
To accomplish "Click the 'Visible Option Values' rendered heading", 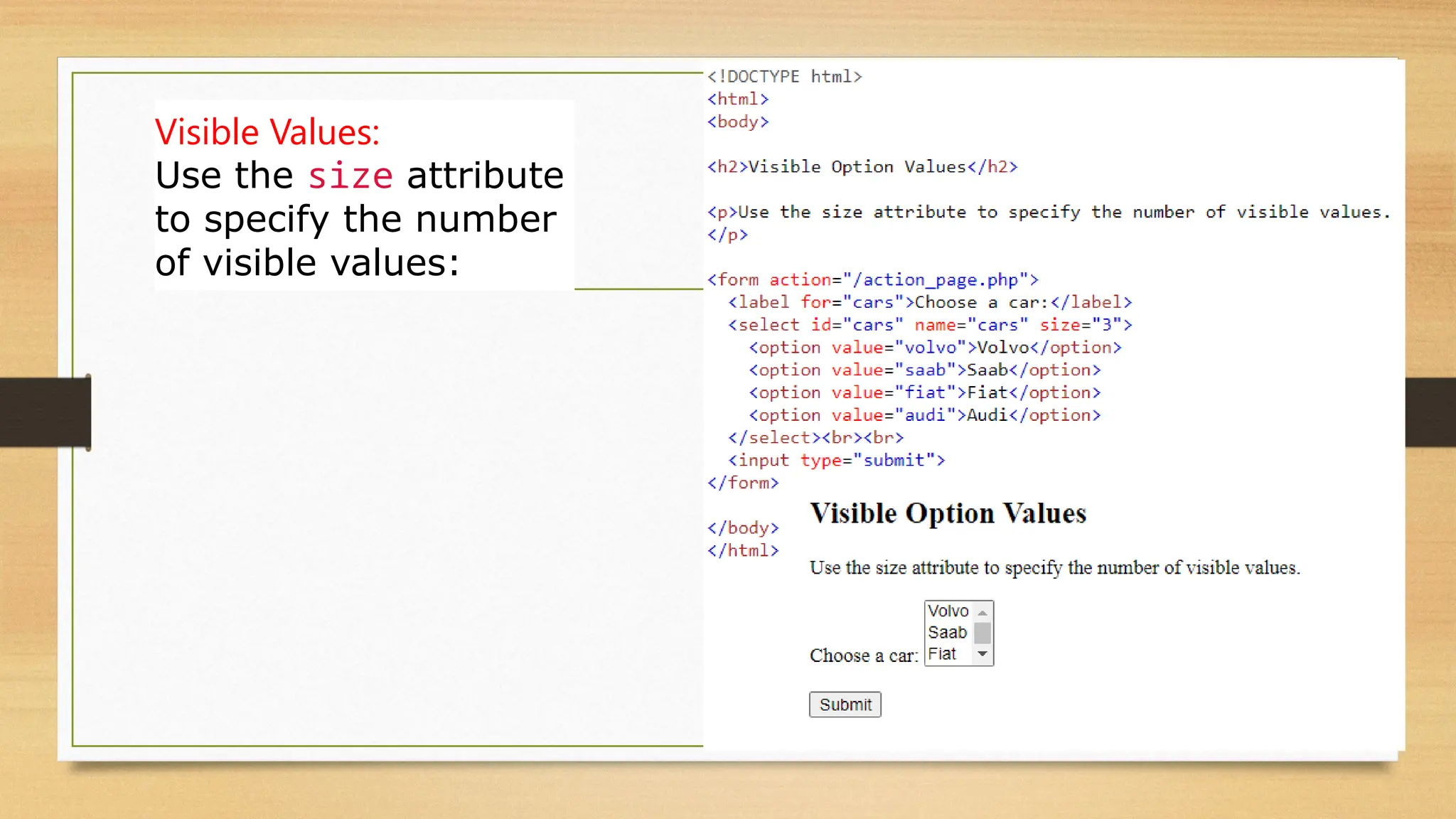I will pos(948,513).
